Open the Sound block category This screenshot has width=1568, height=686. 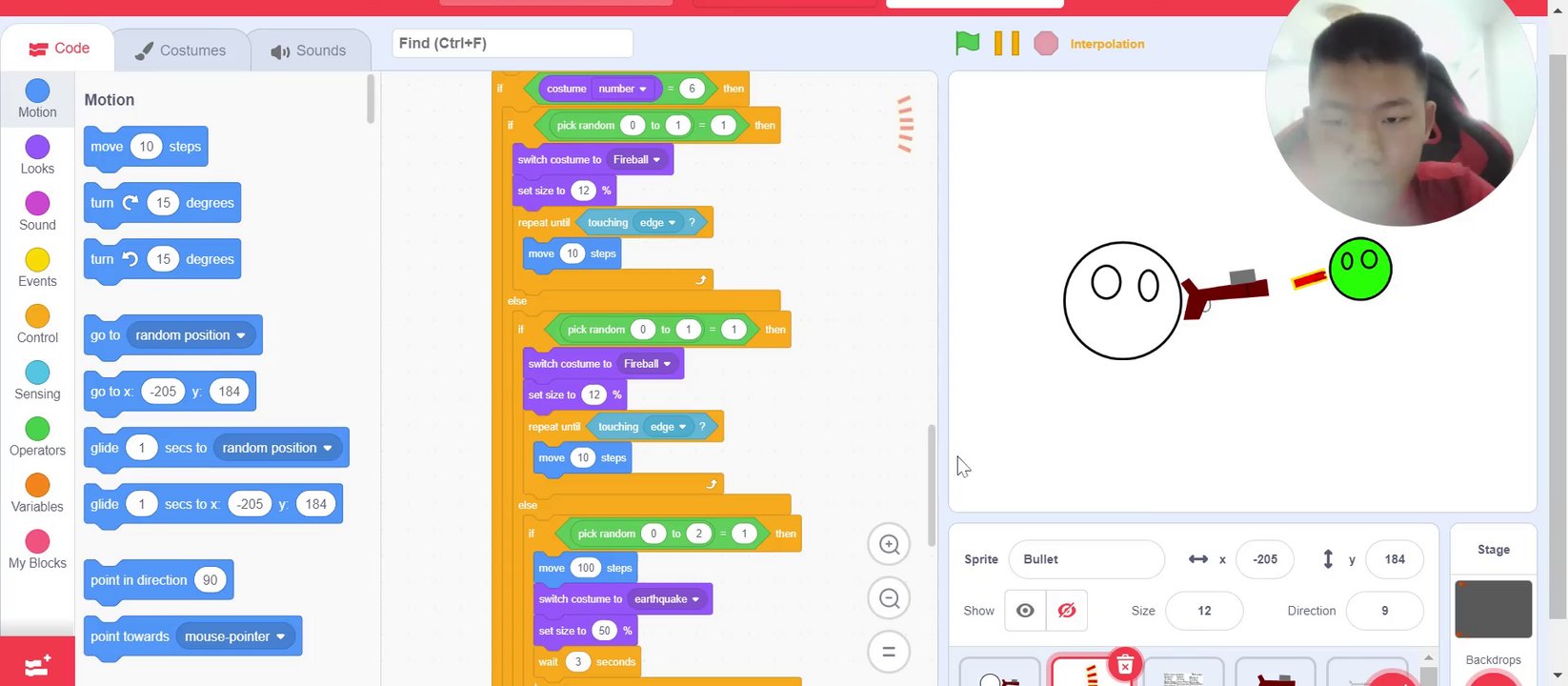[37, 212]
